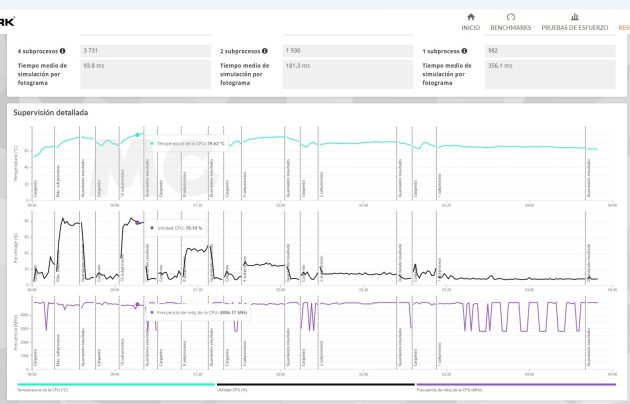Open the partially visible RESULTADOS tab
This screenshot has height=404, width=630.
pyautogui.click(x=623, y=27)
